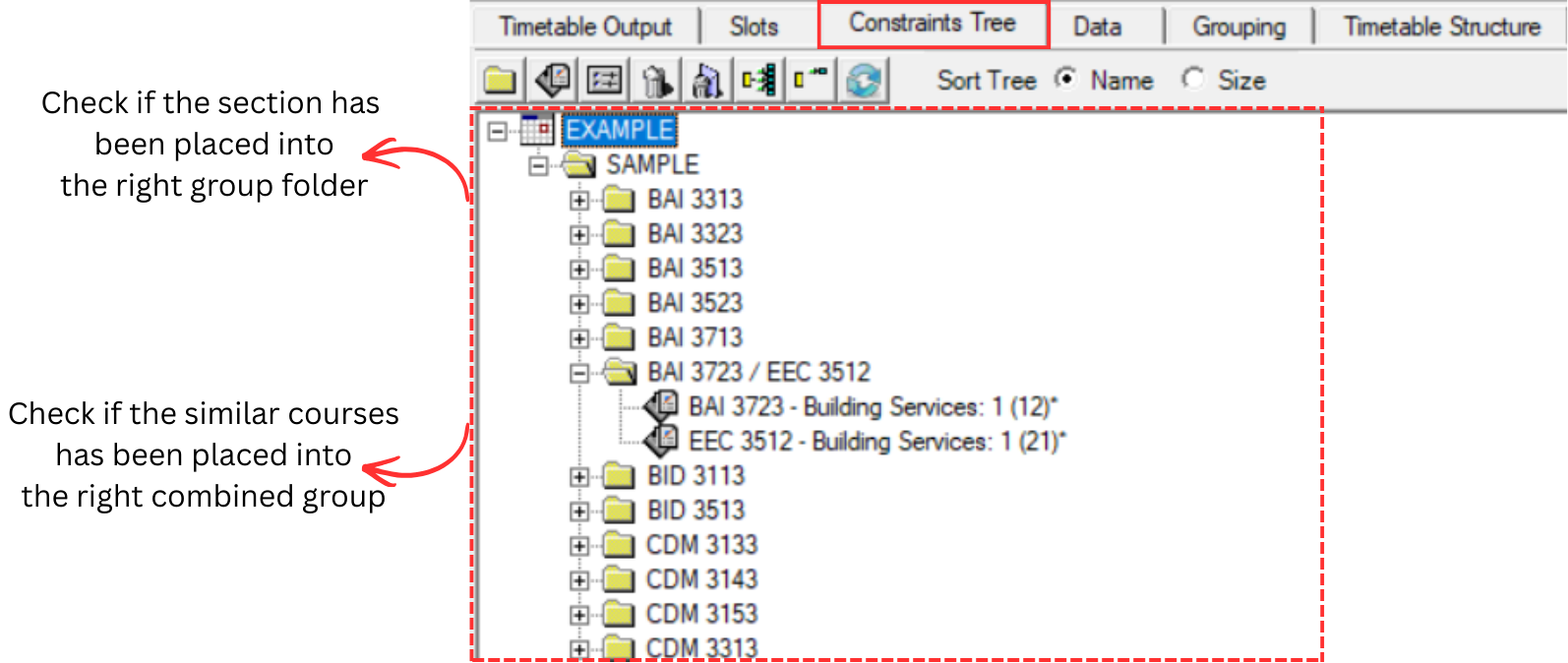
Task: Click the expand-all tree branches icon
Action: tap(758, 80)
